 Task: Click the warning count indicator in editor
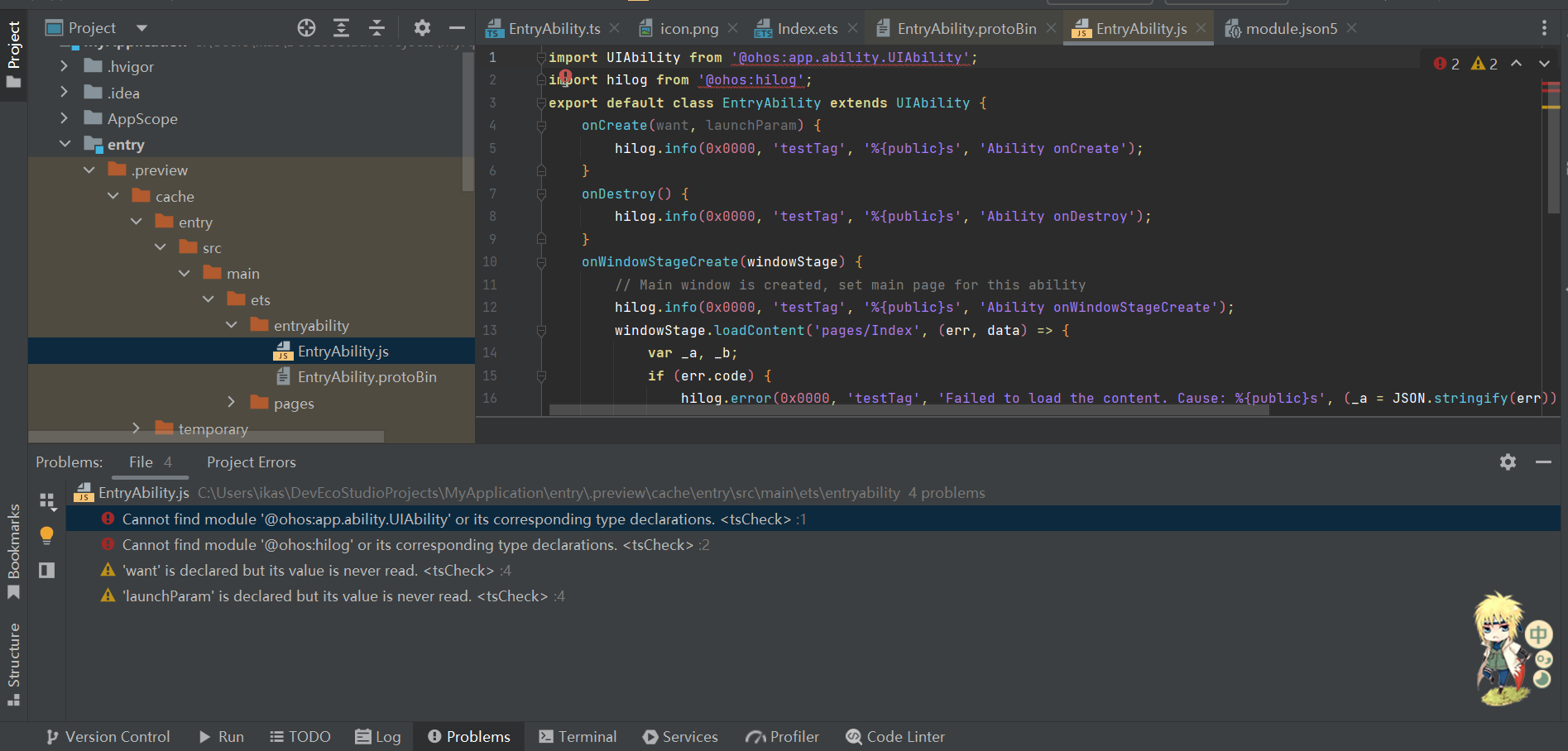pyautogui.click(x=1484, y=64)
